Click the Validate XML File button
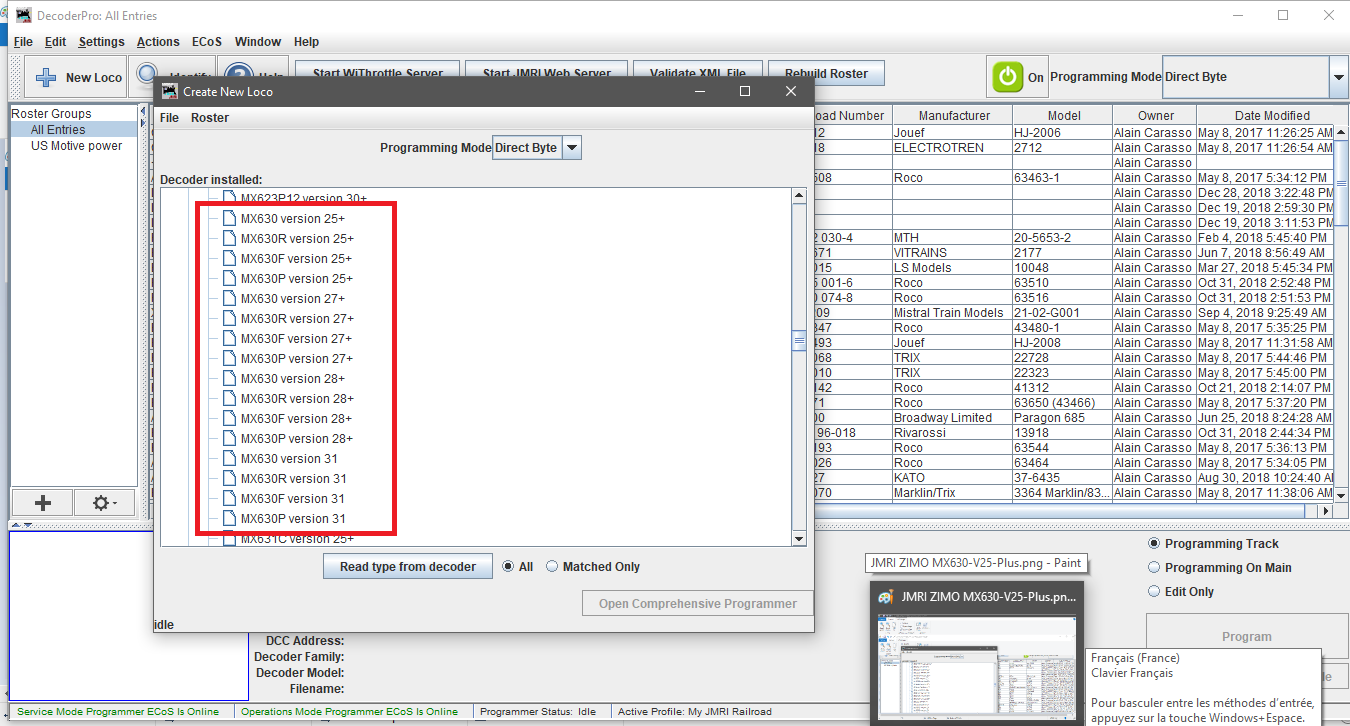The image size is (1350, 726). [x=698, y=73]
